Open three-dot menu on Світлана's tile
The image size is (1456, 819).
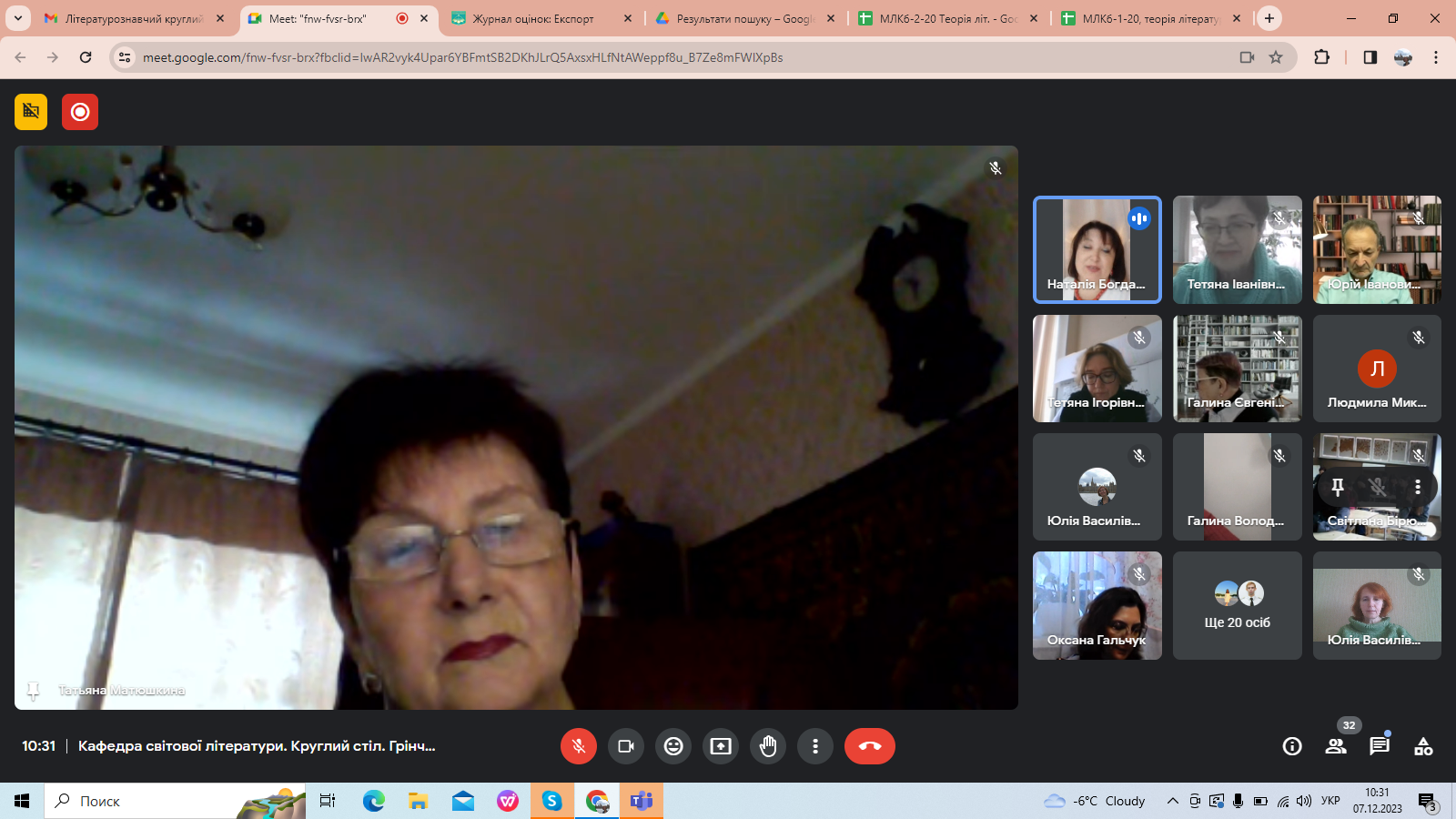(1417, 488)
